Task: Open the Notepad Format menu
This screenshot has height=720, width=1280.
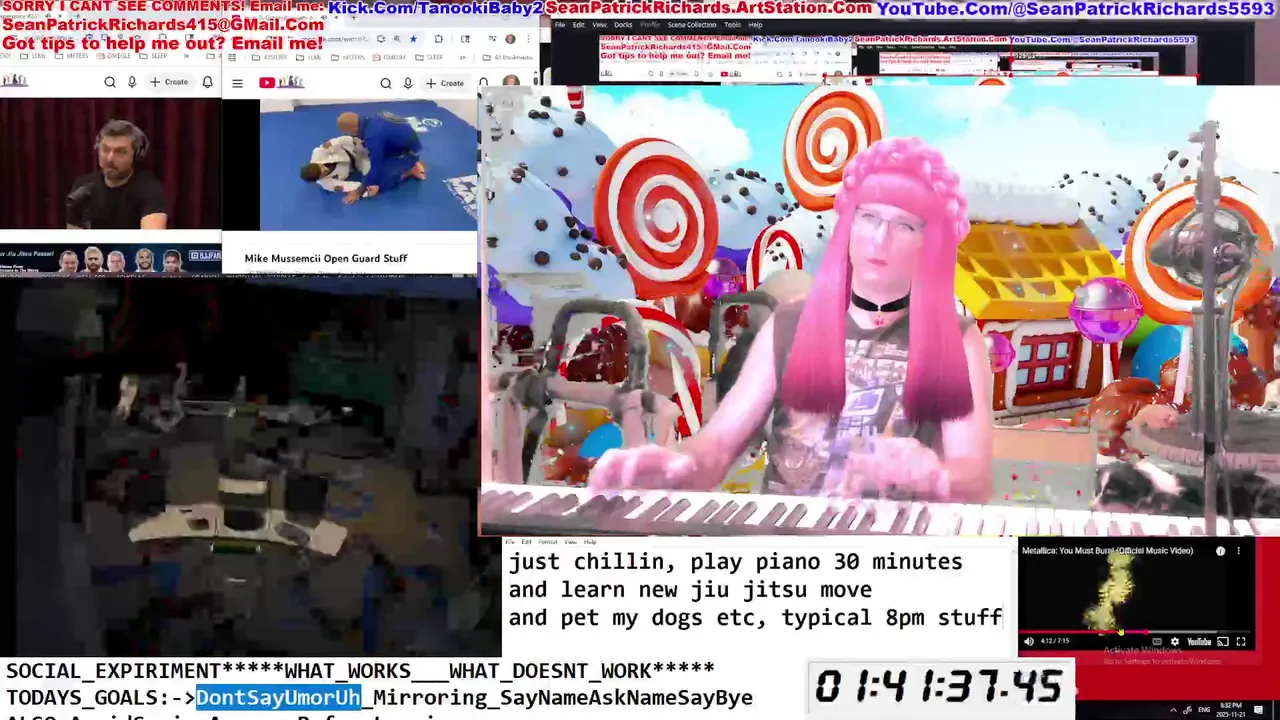Action: pyautogui.click(x=548, y=542)
